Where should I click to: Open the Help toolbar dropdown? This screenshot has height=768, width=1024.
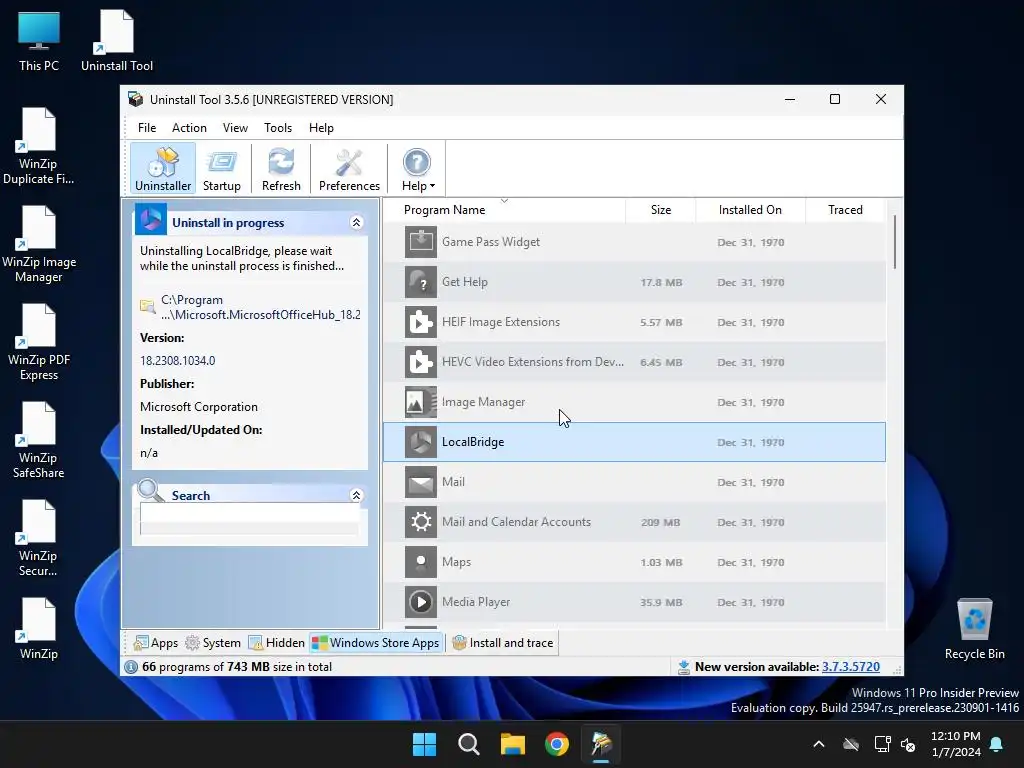point(417,169)
